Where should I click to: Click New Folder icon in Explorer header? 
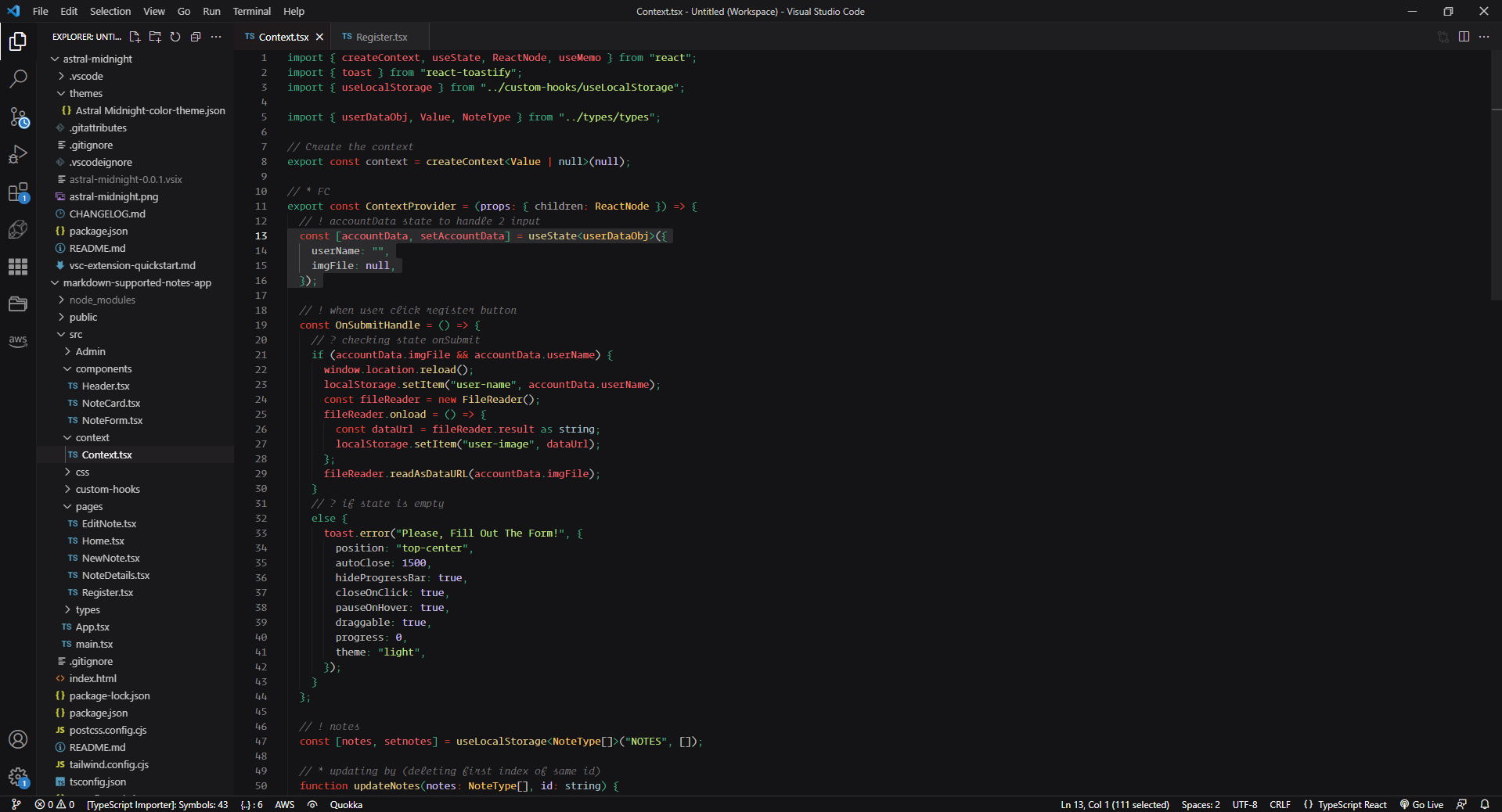155,37
